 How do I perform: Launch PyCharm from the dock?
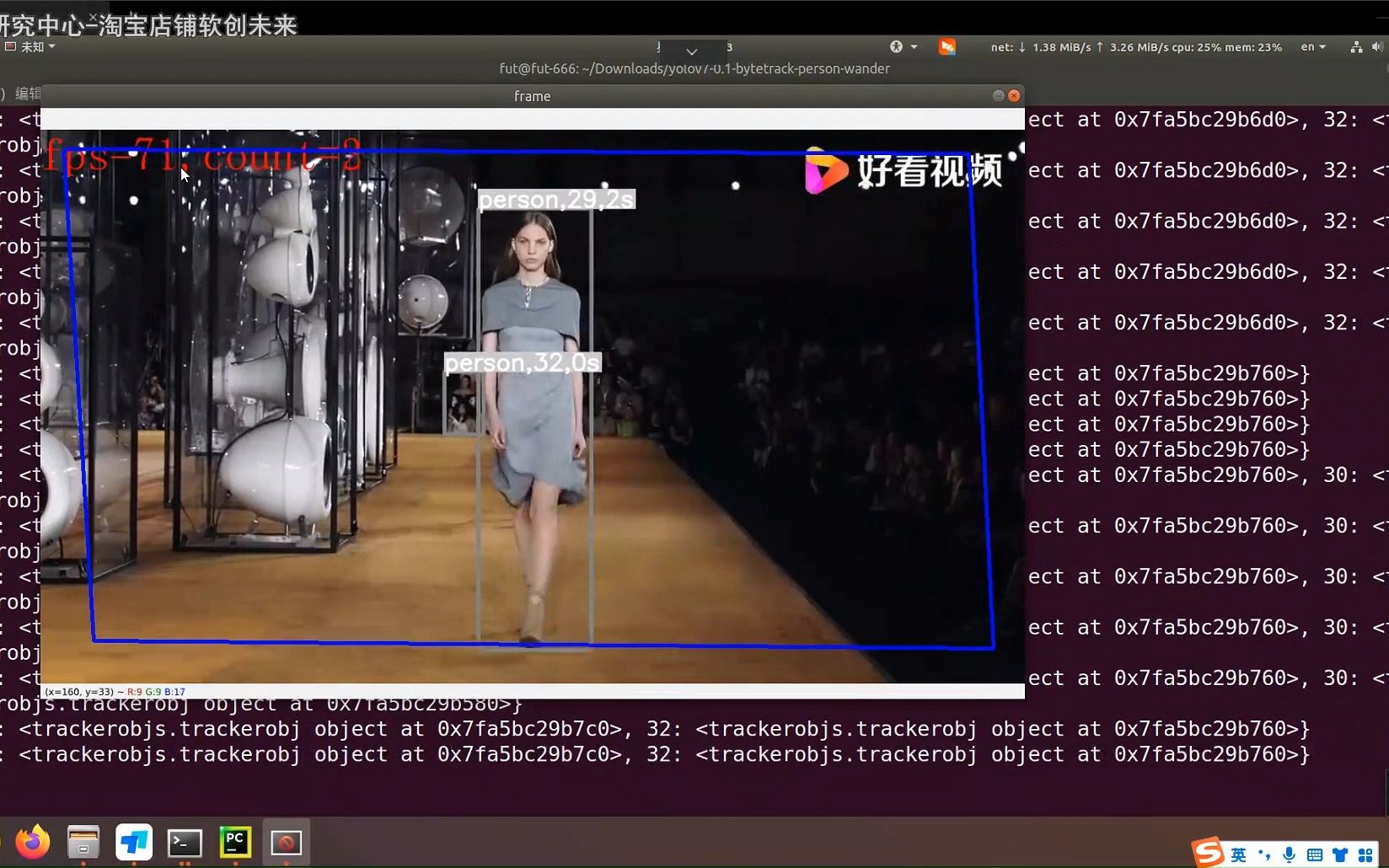[x=235, y=842]
